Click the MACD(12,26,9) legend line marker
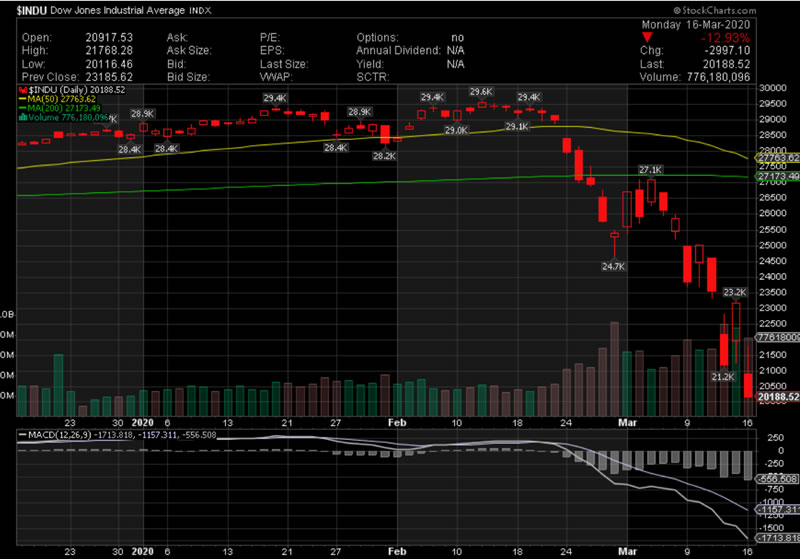The height and width of the screenshot is (559, 800). click(x=23, y=432)
